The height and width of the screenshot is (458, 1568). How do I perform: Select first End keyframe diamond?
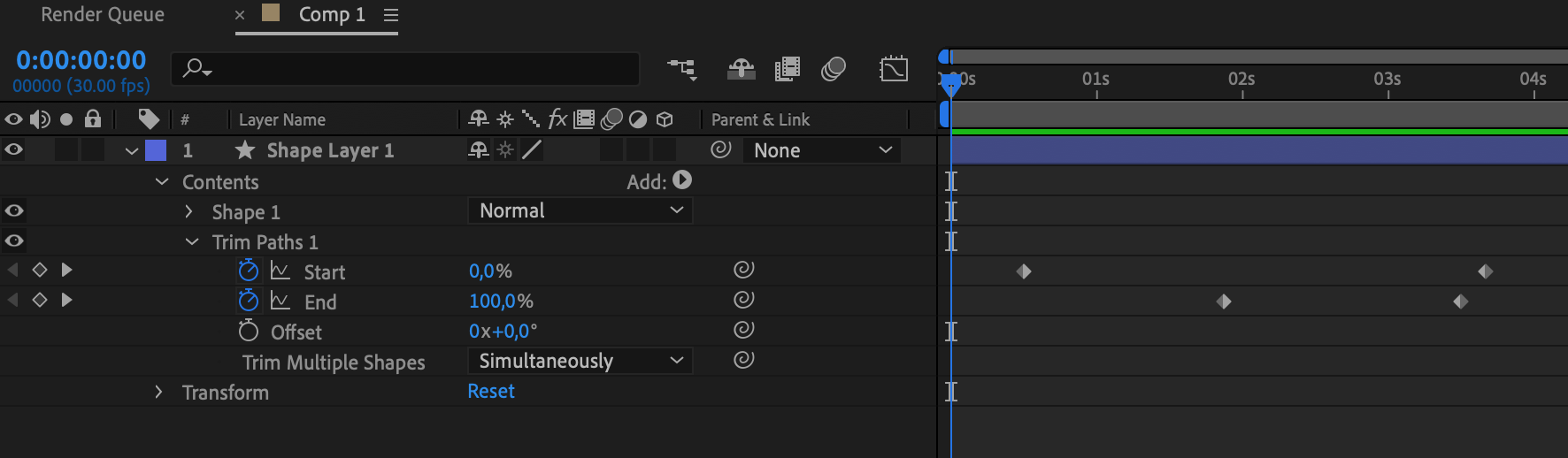[x=1224, y=302]
